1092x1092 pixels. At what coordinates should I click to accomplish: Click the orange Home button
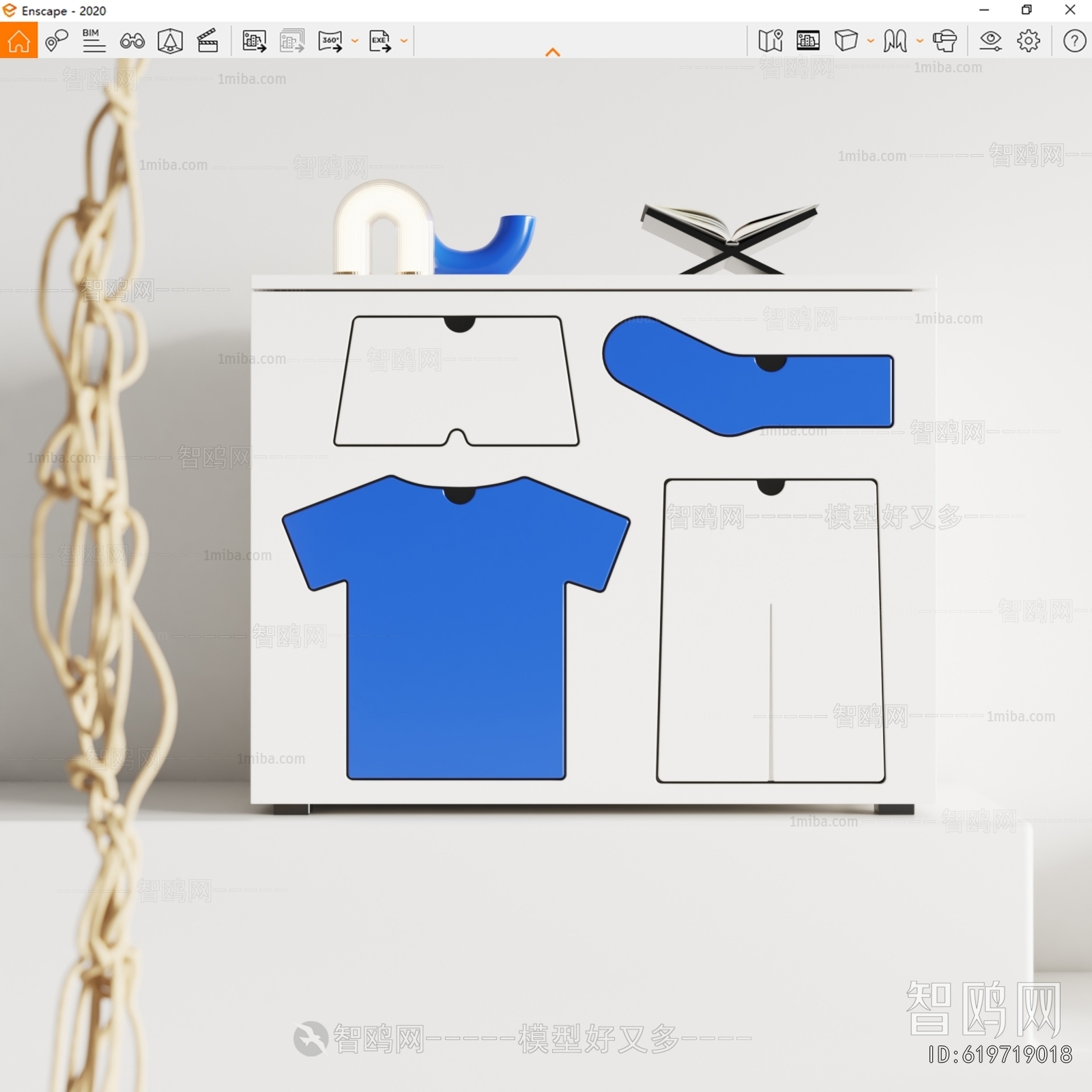point(19,40)
